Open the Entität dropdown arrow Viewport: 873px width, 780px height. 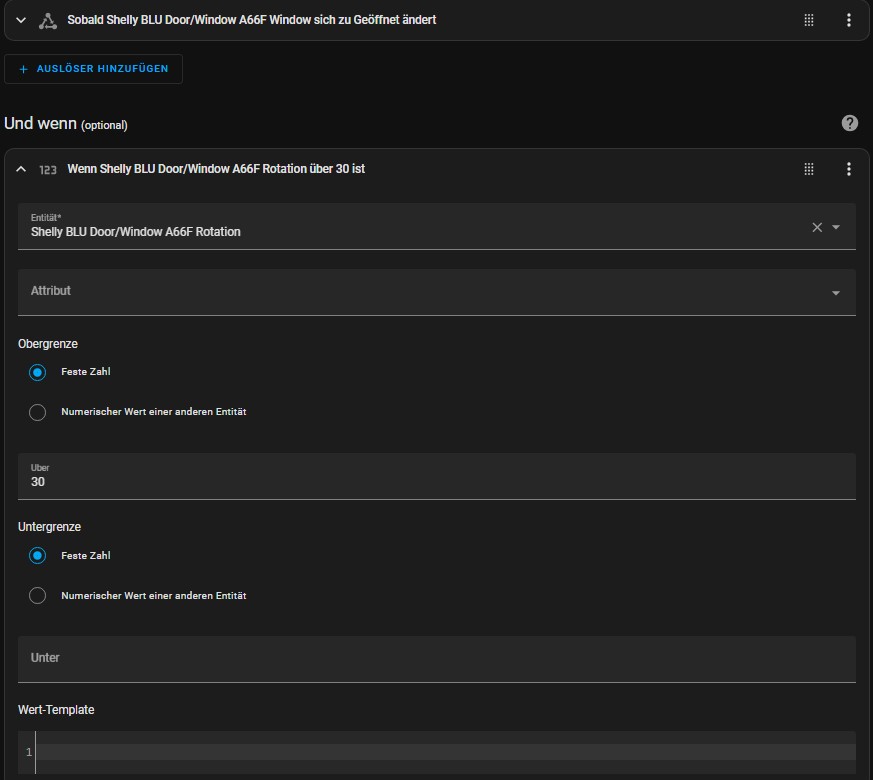pos(836,227)
